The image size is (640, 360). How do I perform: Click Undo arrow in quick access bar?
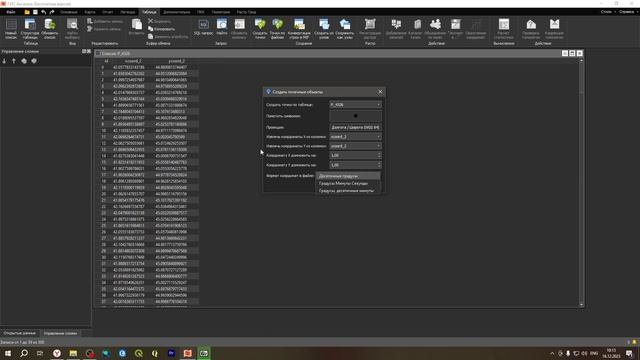[x=44, y=12]
